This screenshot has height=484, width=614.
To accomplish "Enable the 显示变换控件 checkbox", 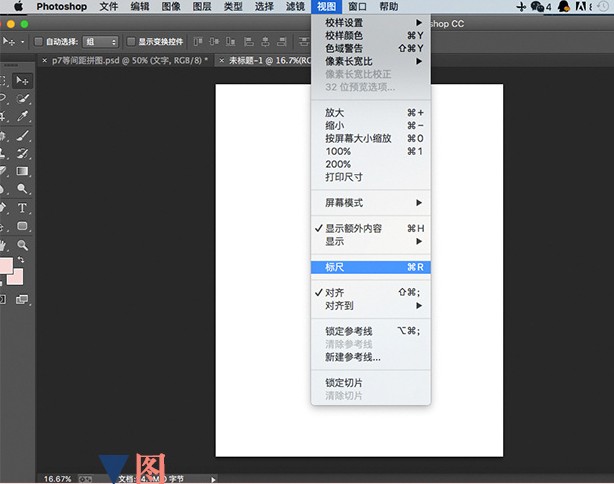I will [131, 42].
